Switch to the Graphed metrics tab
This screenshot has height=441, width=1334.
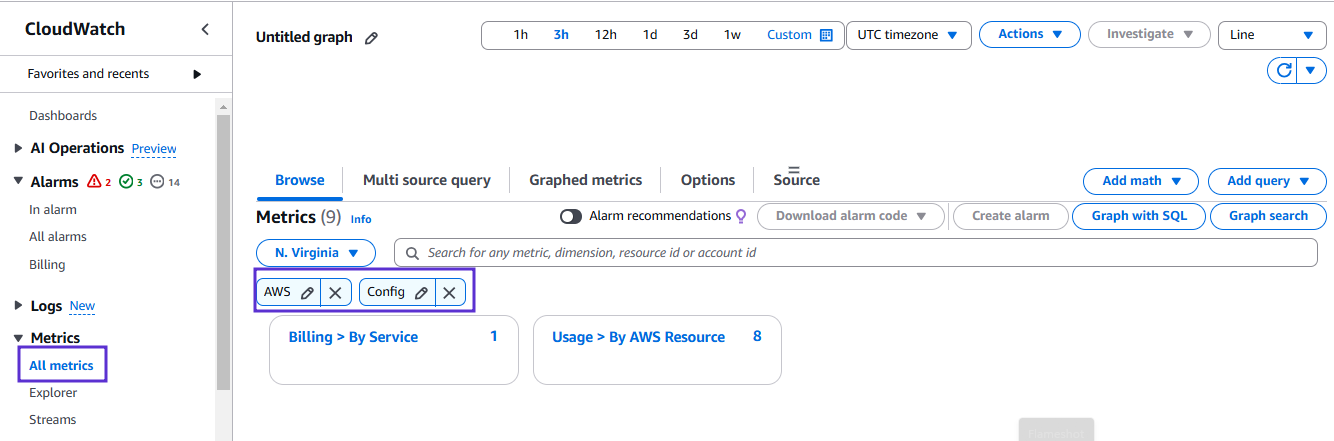pyautogui.click(x=585, y=180)
